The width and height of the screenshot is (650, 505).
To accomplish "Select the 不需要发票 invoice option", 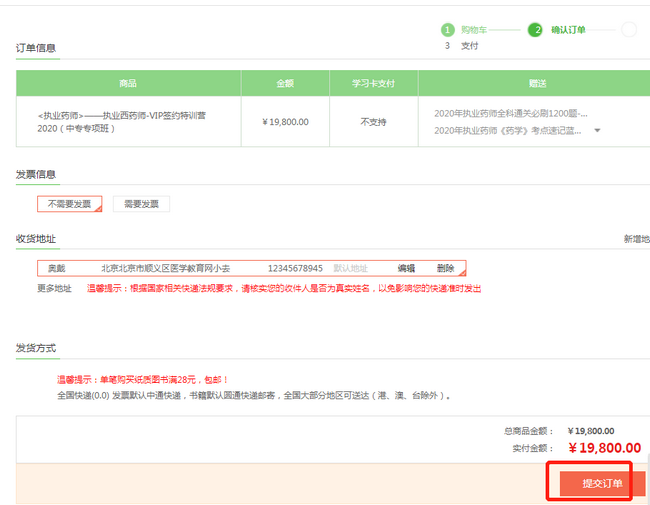I will pyautogui.click(x=70, y=204).
